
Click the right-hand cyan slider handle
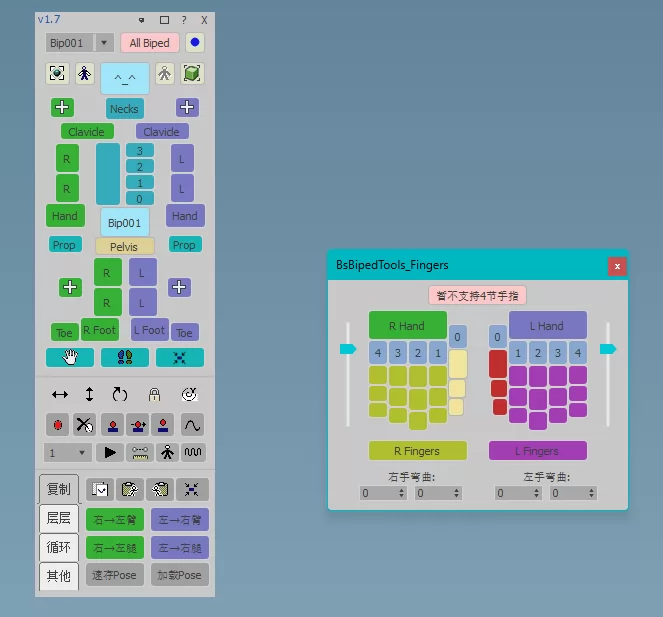[608, 349]
